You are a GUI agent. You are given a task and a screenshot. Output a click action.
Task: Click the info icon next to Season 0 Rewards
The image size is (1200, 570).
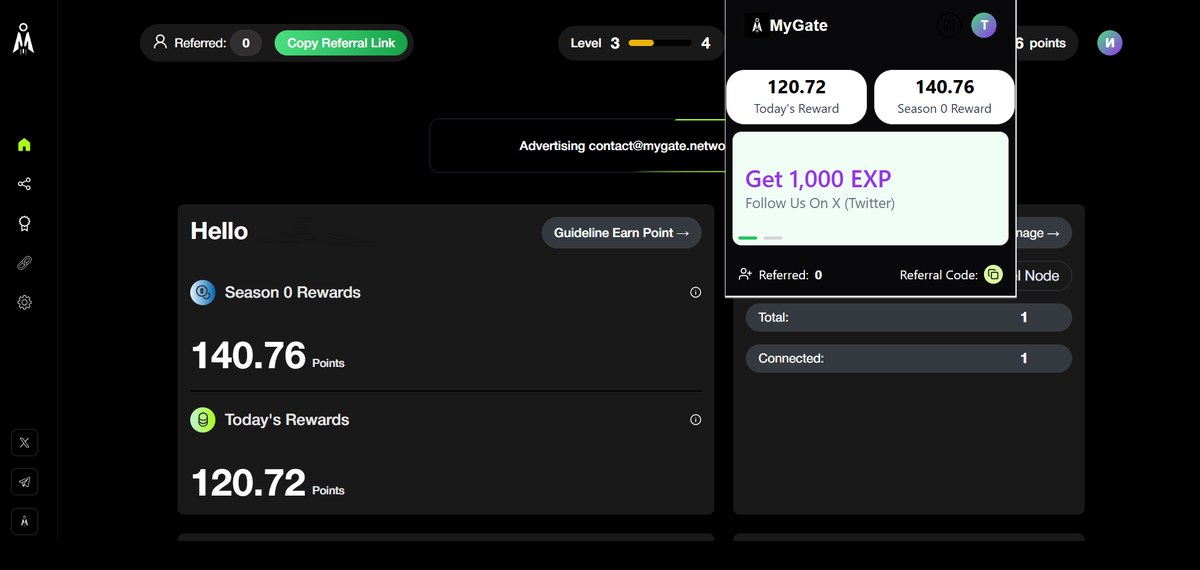tap(696, 292)
